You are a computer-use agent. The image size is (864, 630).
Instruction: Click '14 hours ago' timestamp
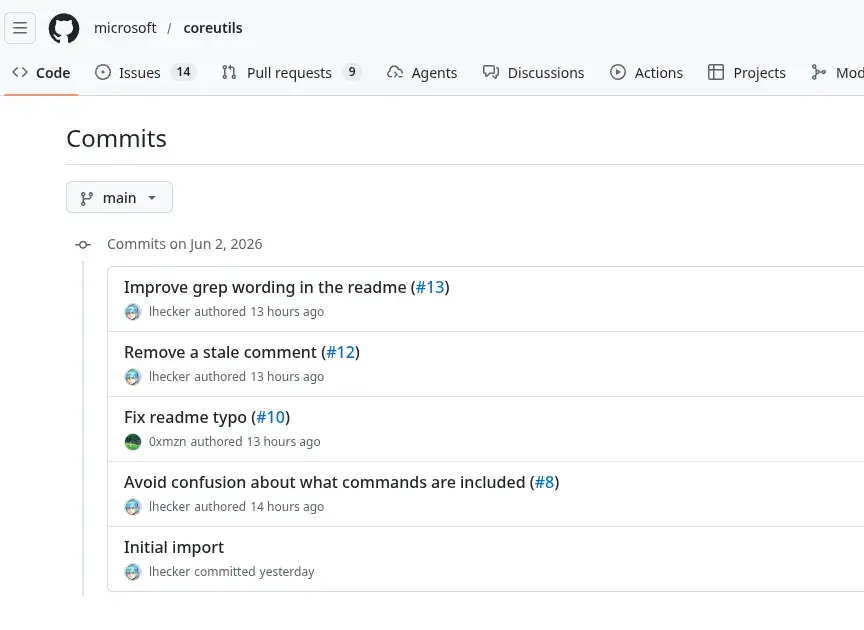(x=287, y=507)
